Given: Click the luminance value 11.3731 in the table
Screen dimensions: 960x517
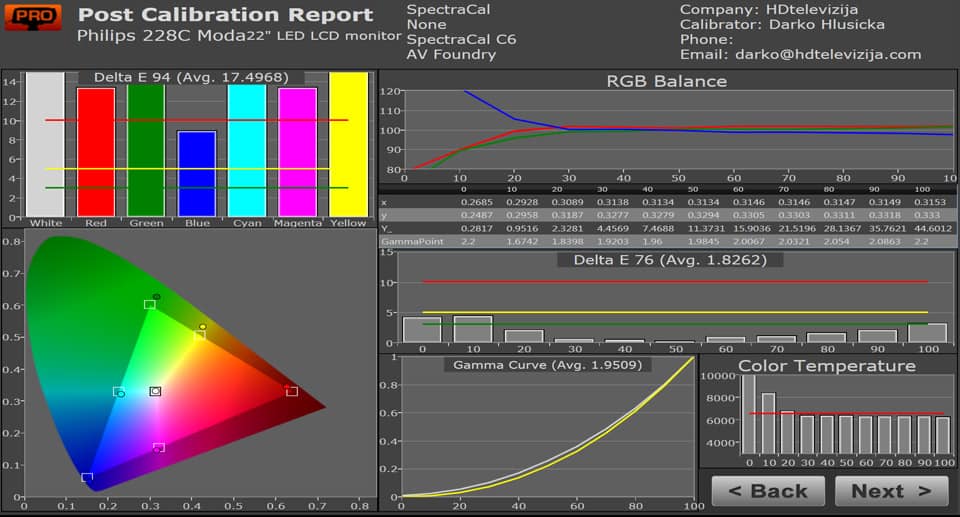Looking at the screenshot, I should (x=705, y=228).
